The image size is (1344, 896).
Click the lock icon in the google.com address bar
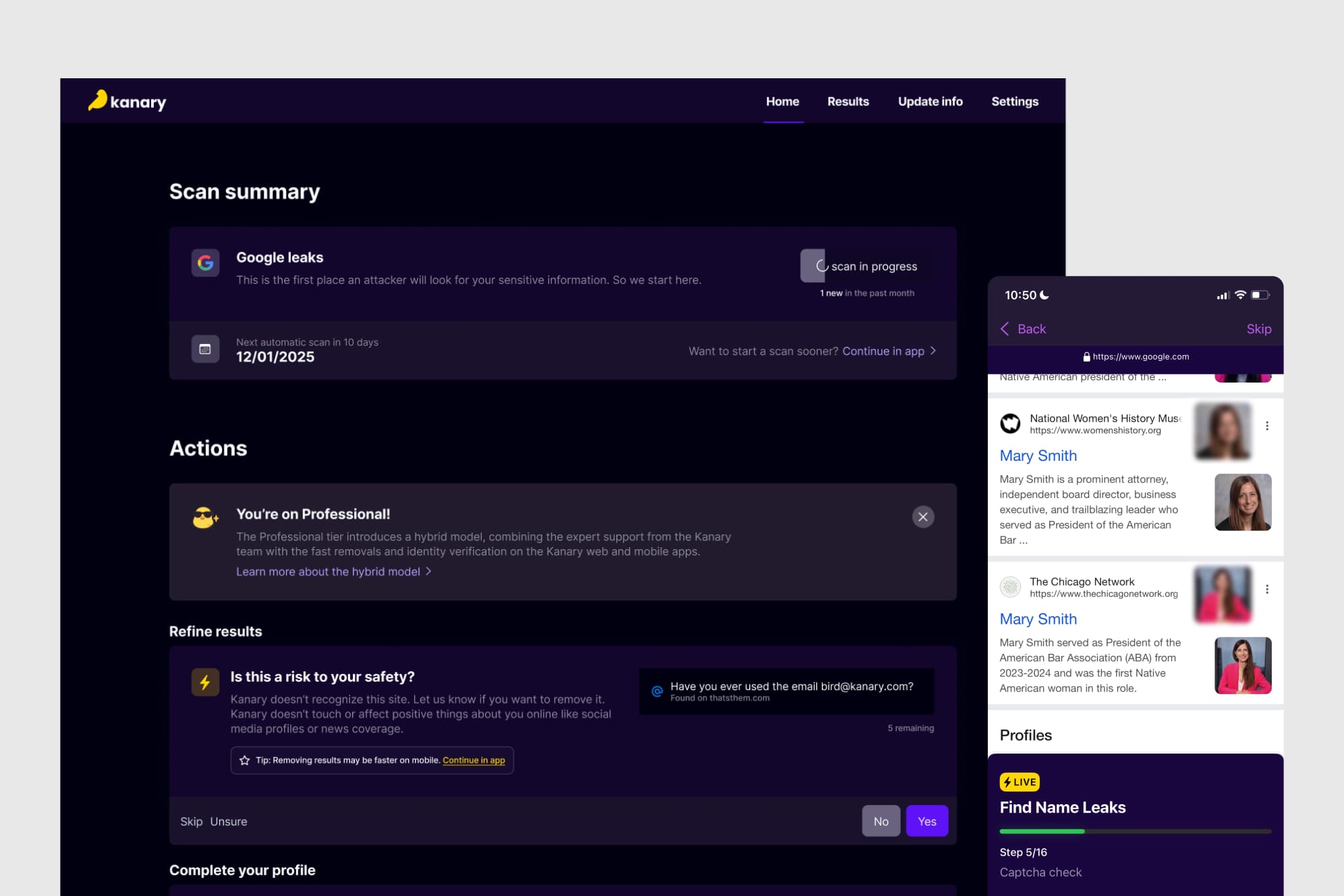[1087, 356]
